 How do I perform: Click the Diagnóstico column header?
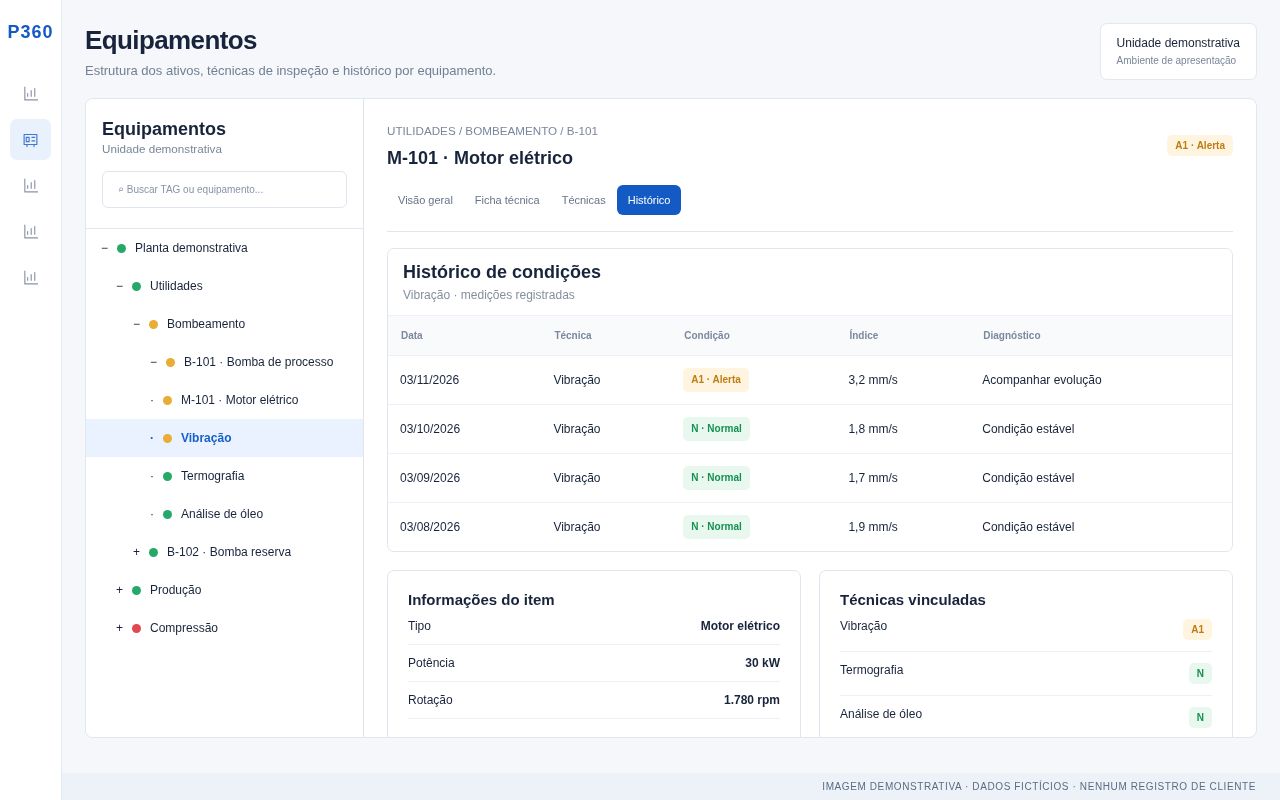click(x=1012, y=336)
